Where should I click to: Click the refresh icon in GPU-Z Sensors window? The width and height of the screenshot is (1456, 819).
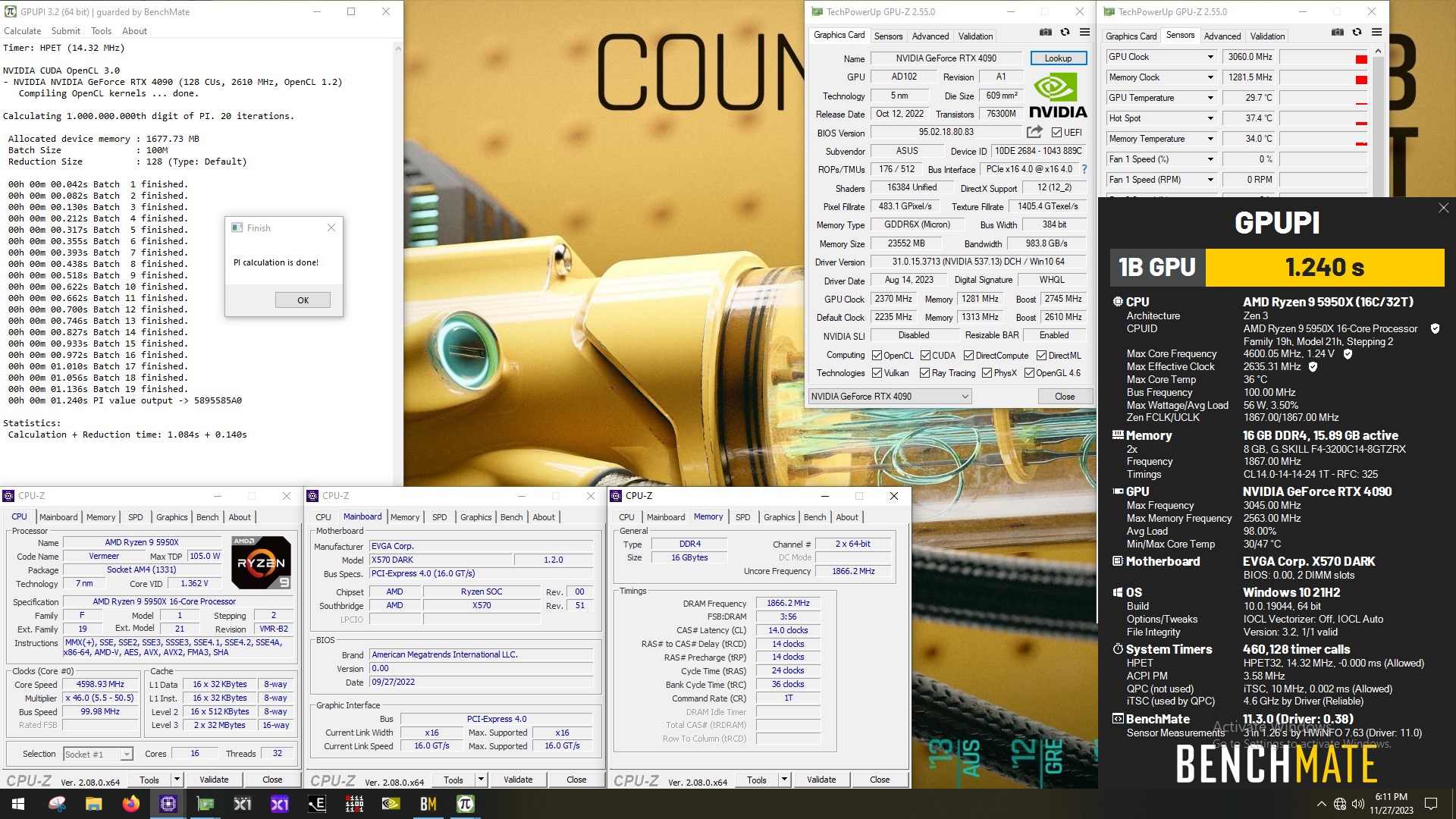tap(1357, 33)
